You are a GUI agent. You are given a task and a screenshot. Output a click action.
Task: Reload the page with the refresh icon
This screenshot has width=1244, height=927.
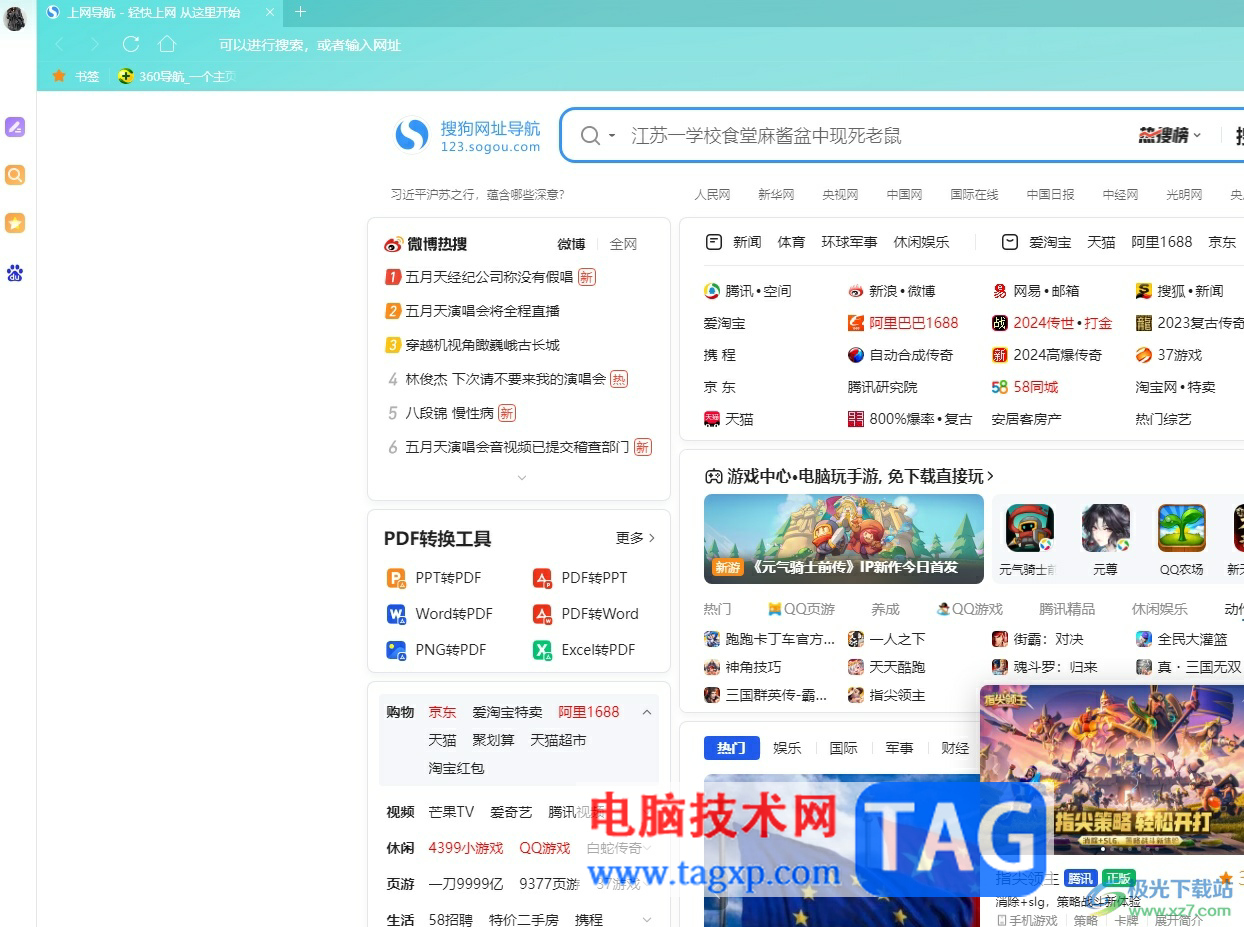click(131, 44)
